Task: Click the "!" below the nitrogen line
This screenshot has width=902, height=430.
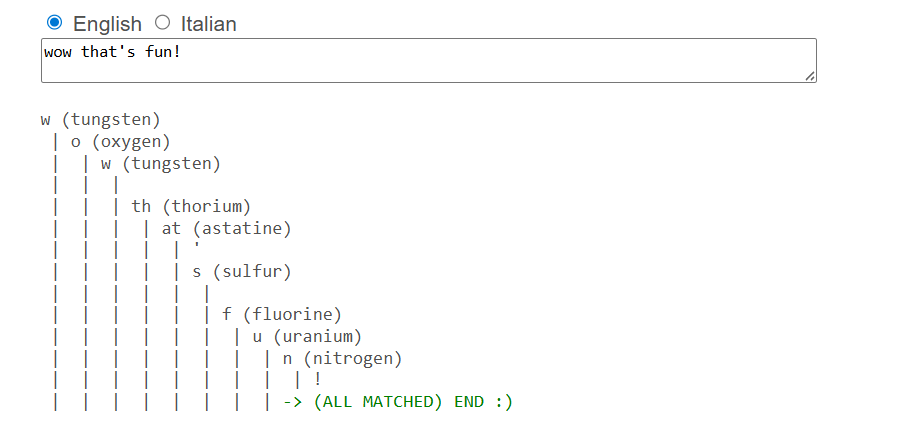Action: [x=317, y=380]
